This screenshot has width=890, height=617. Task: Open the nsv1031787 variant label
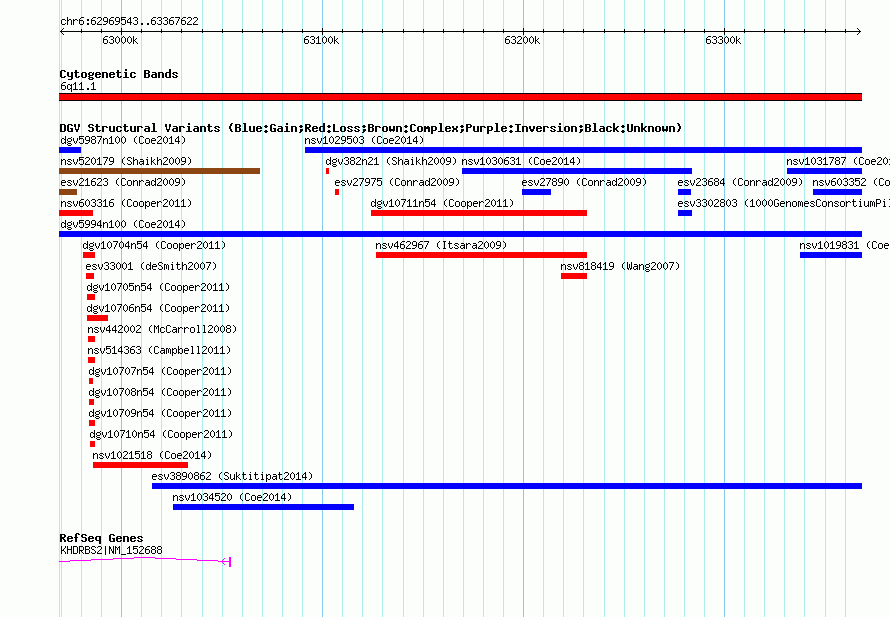838,161
